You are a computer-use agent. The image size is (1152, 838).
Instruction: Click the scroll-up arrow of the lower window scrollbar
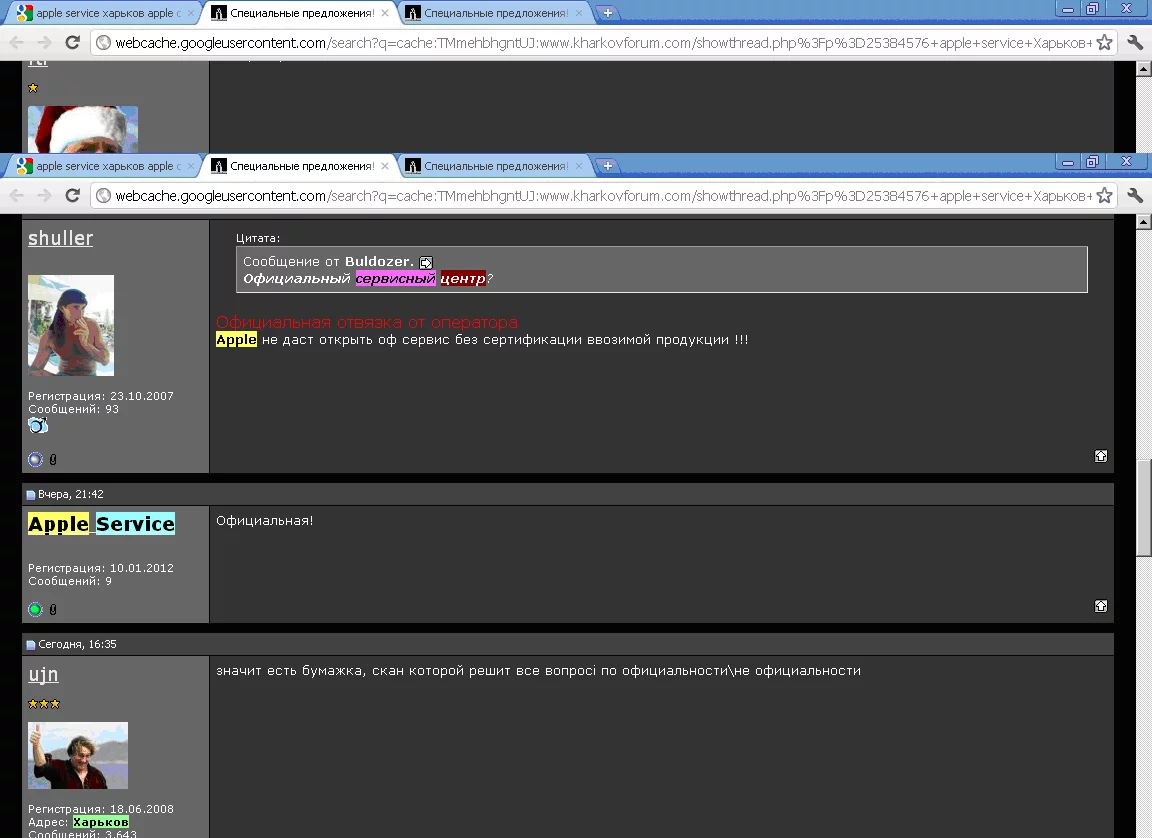1143,221
